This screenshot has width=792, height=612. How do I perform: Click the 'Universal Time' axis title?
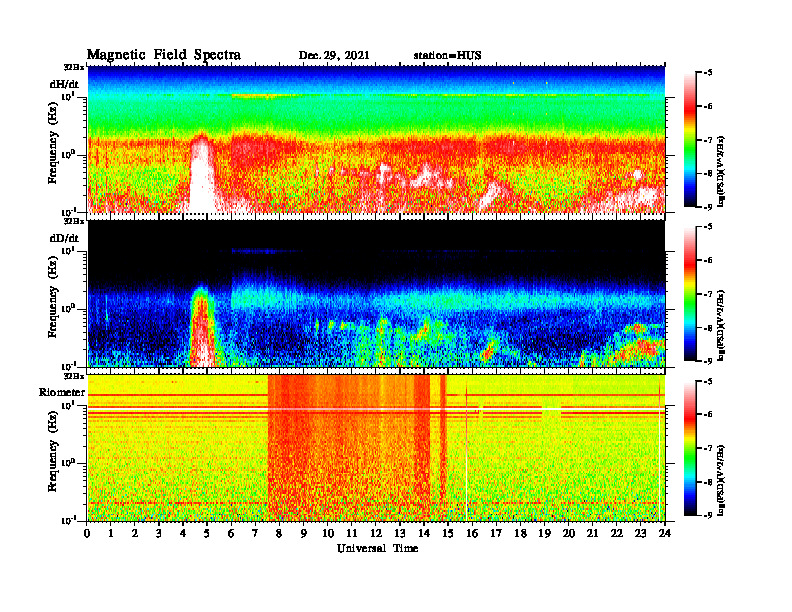[x=377, y=548]
